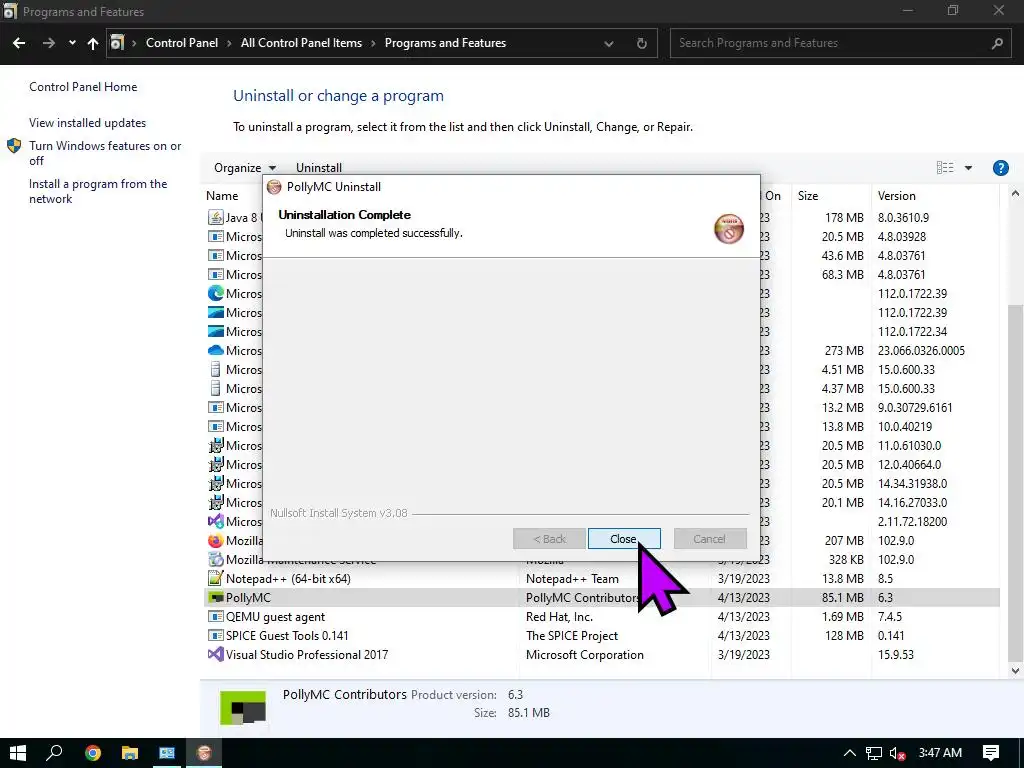
Task: Sort by Name column header
Action: tap(222, 196)
